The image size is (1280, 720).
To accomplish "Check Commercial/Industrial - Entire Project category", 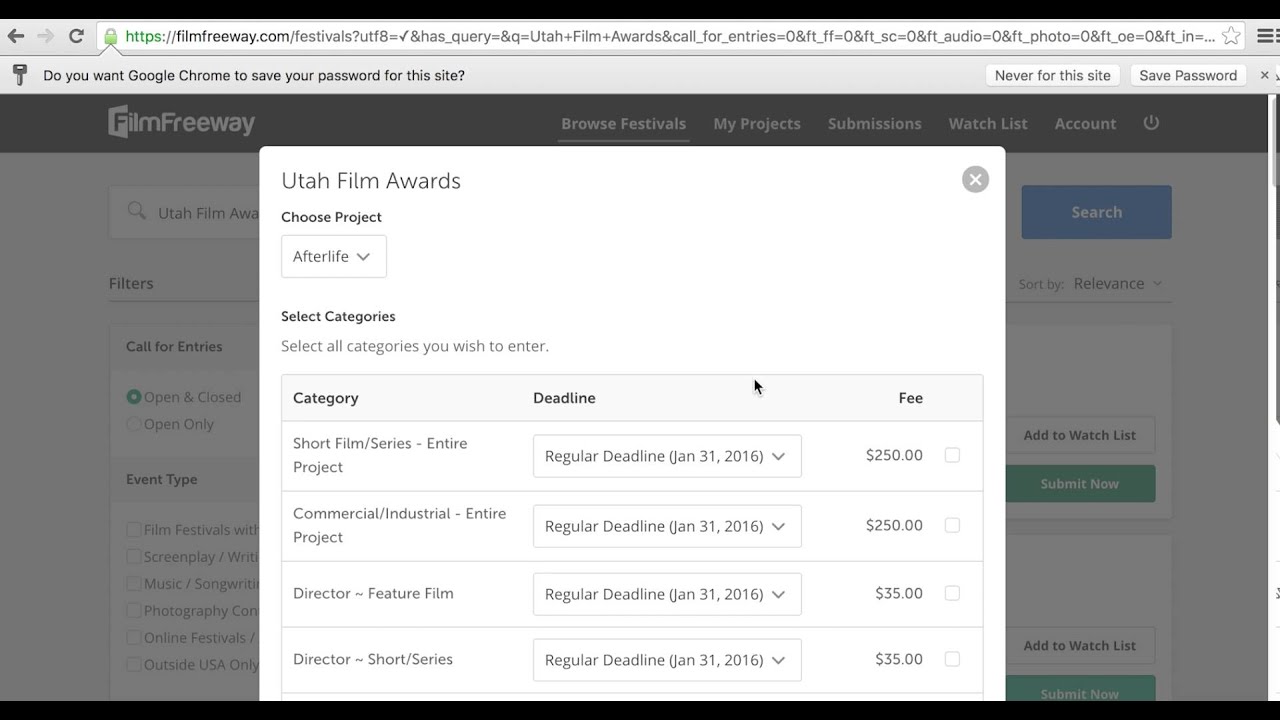I will 952,525.
